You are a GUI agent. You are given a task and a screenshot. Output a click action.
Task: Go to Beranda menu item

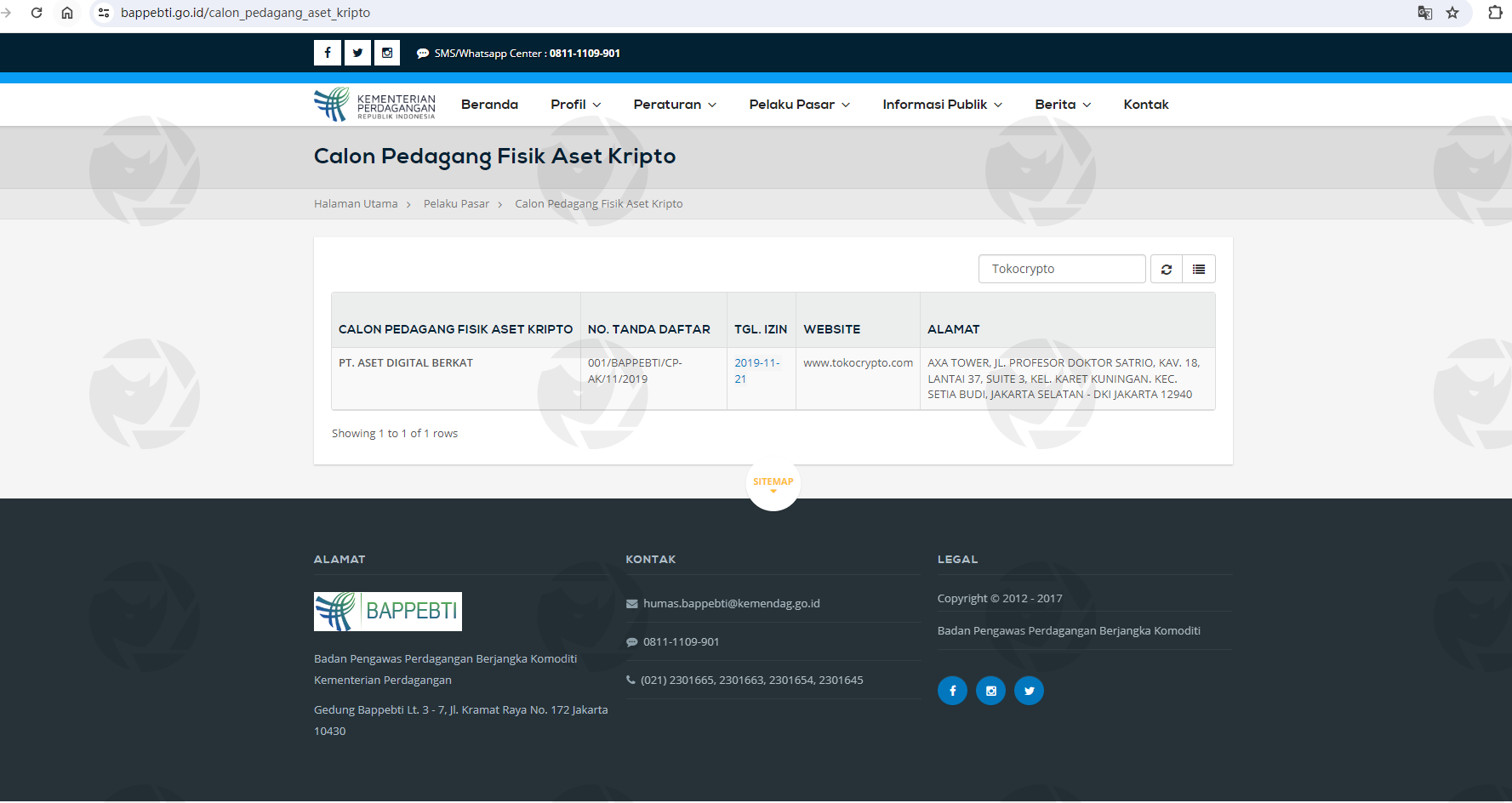pyautogui.click(x=489, y=105)
